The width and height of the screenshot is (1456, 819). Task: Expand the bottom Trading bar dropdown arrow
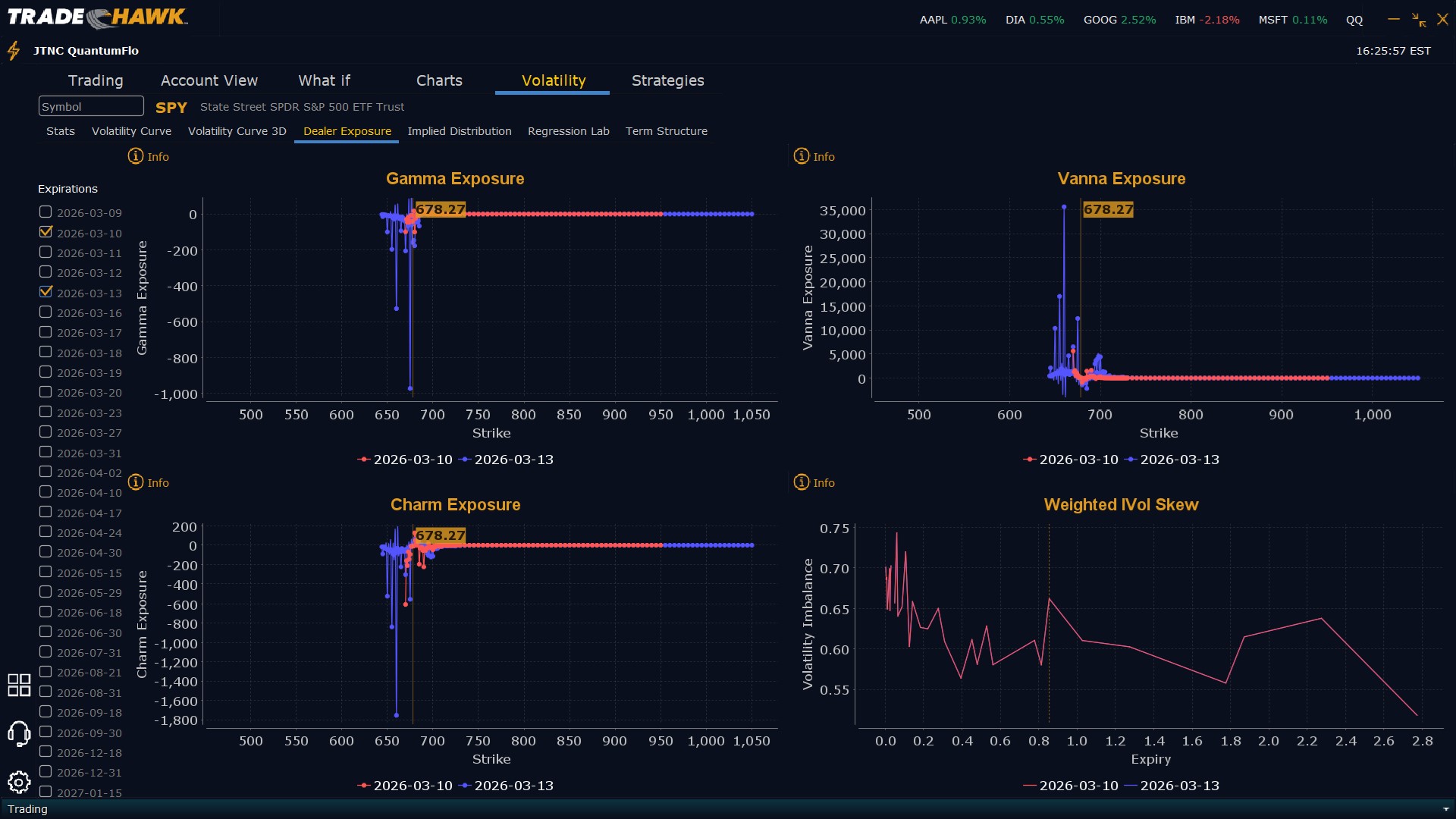1445,809
